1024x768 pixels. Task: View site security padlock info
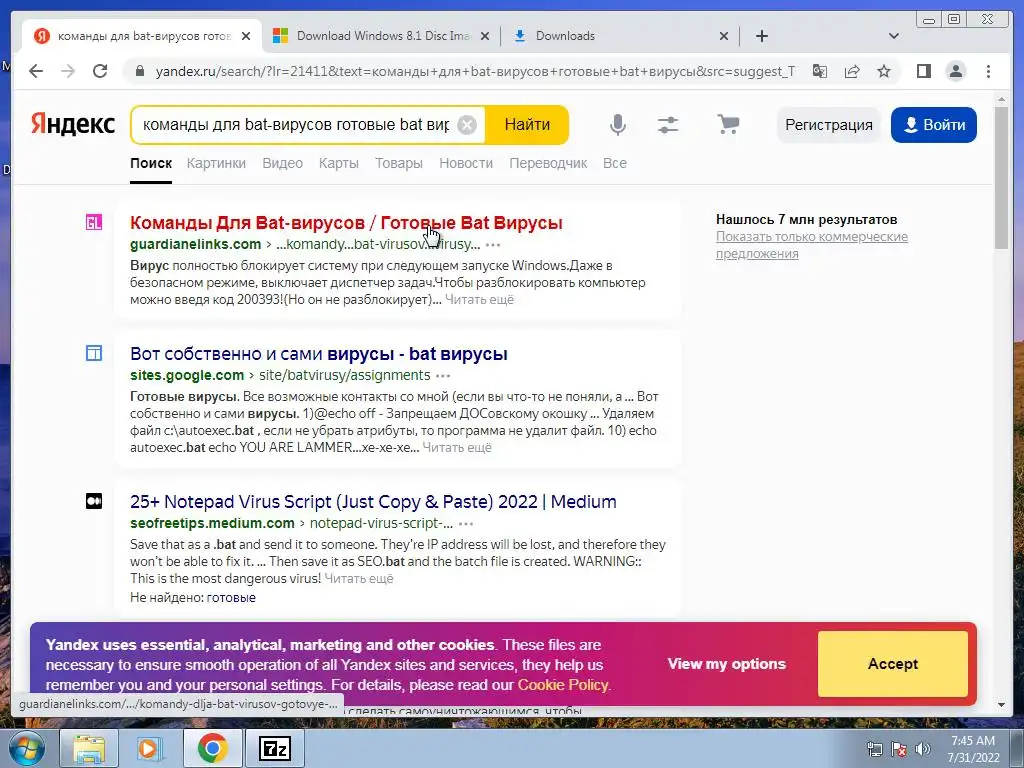pyautogui.click(x=139, y=71)
